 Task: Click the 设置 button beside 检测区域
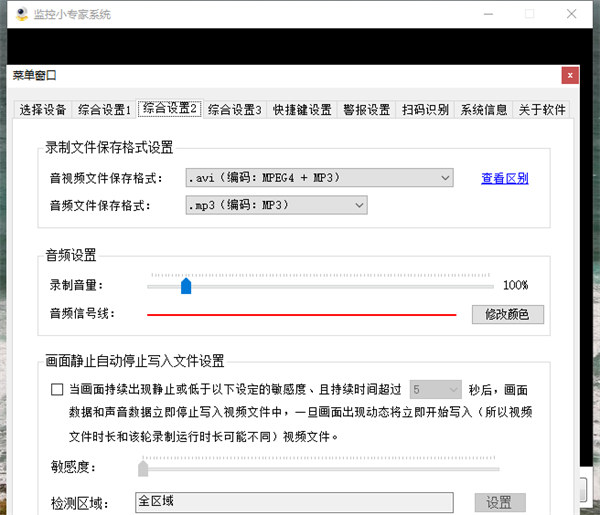coord(500,502)
